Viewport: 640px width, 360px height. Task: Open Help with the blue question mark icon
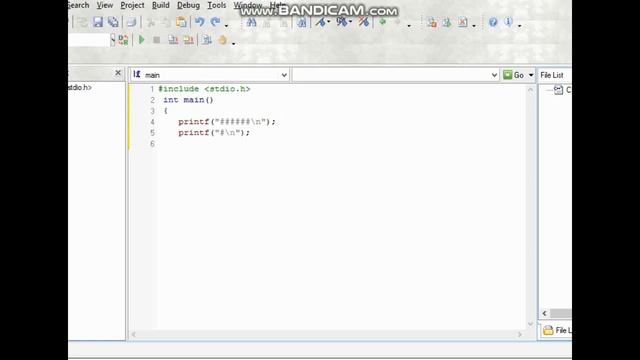[x=493, y=22]
